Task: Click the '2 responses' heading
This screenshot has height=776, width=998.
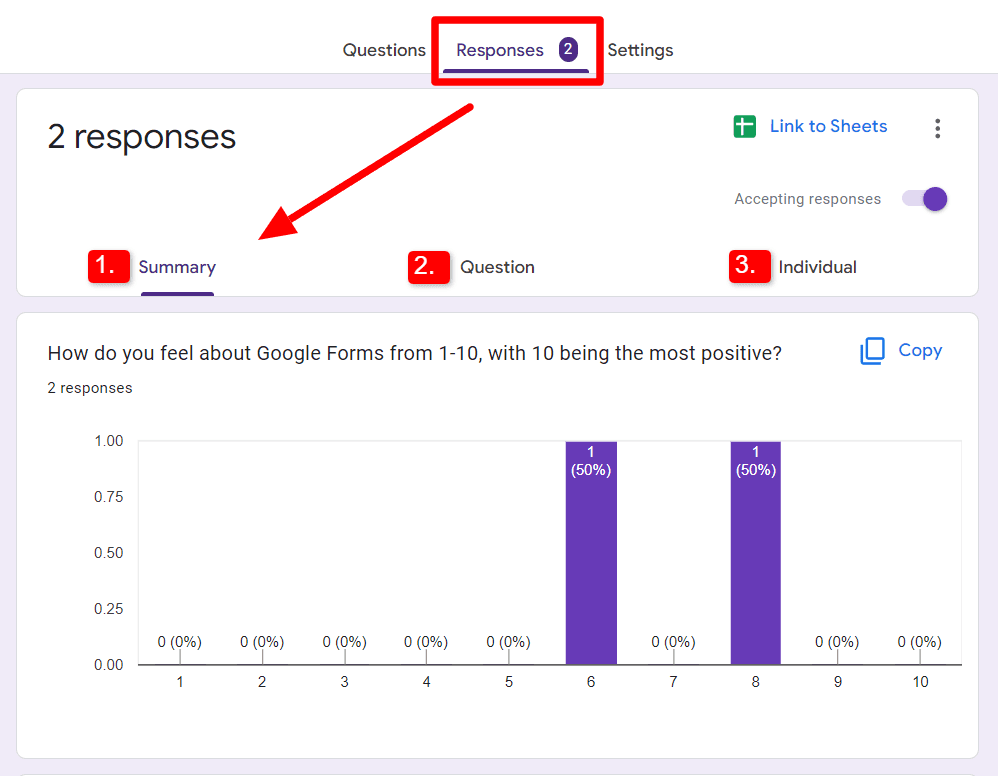Action: (141, 136)
